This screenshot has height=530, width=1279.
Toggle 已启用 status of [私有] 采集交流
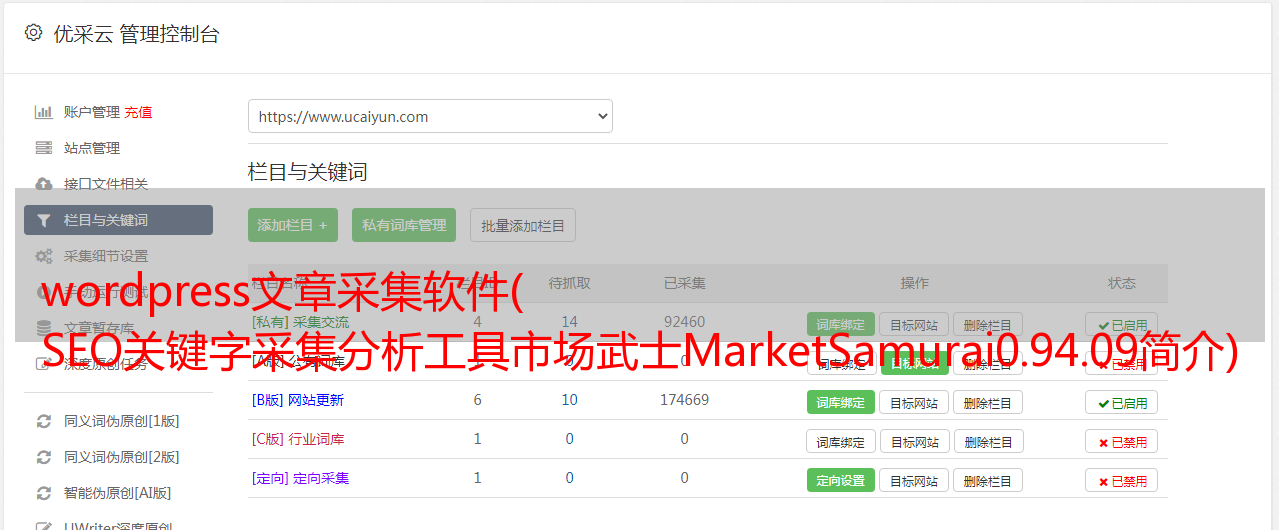point(1122,325)
